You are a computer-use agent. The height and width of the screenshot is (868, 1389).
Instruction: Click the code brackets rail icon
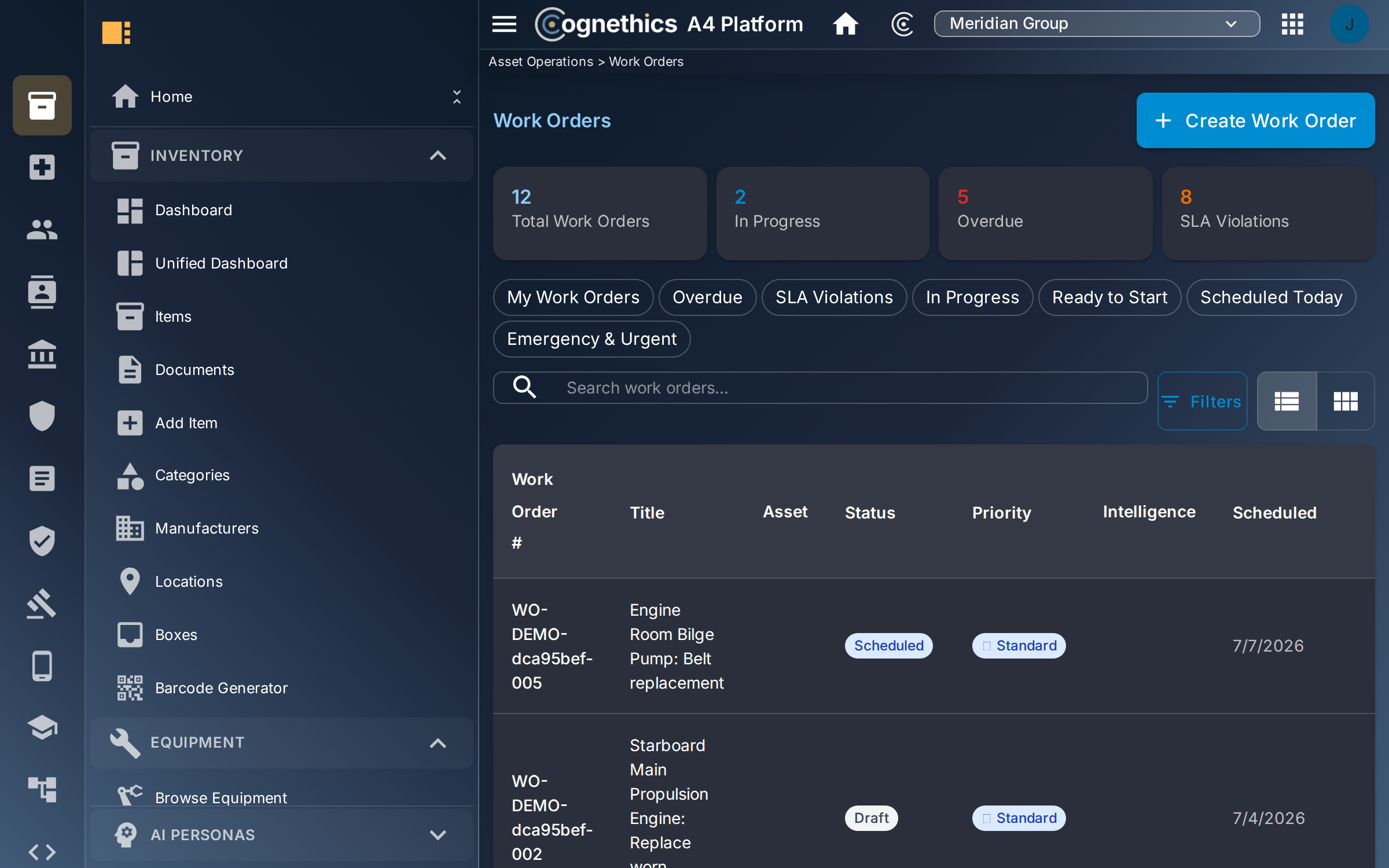tap(42, 852)
